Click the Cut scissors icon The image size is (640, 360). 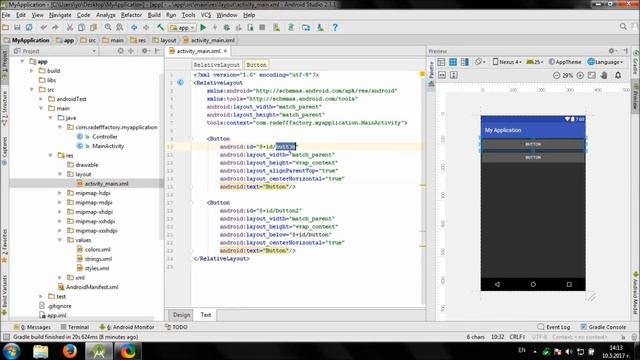point(70,27)
